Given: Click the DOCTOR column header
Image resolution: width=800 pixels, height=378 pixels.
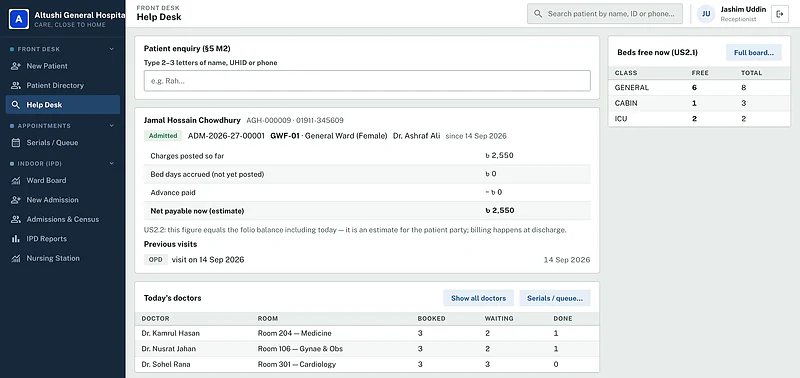Looking at the screenshot, I should (155, 318).
